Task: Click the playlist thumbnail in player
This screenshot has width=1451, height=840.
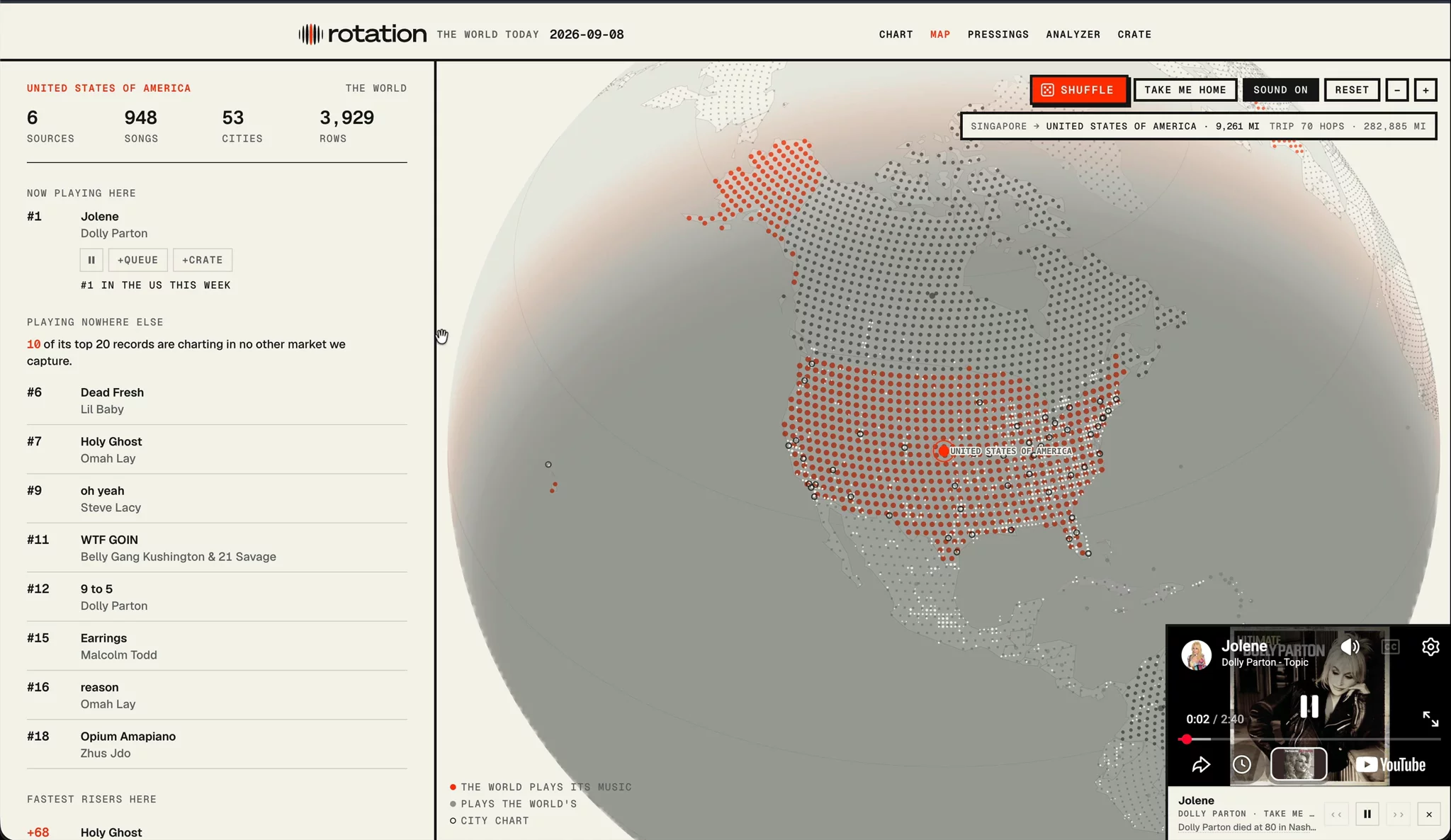Action: click(x=1298, y=765)
